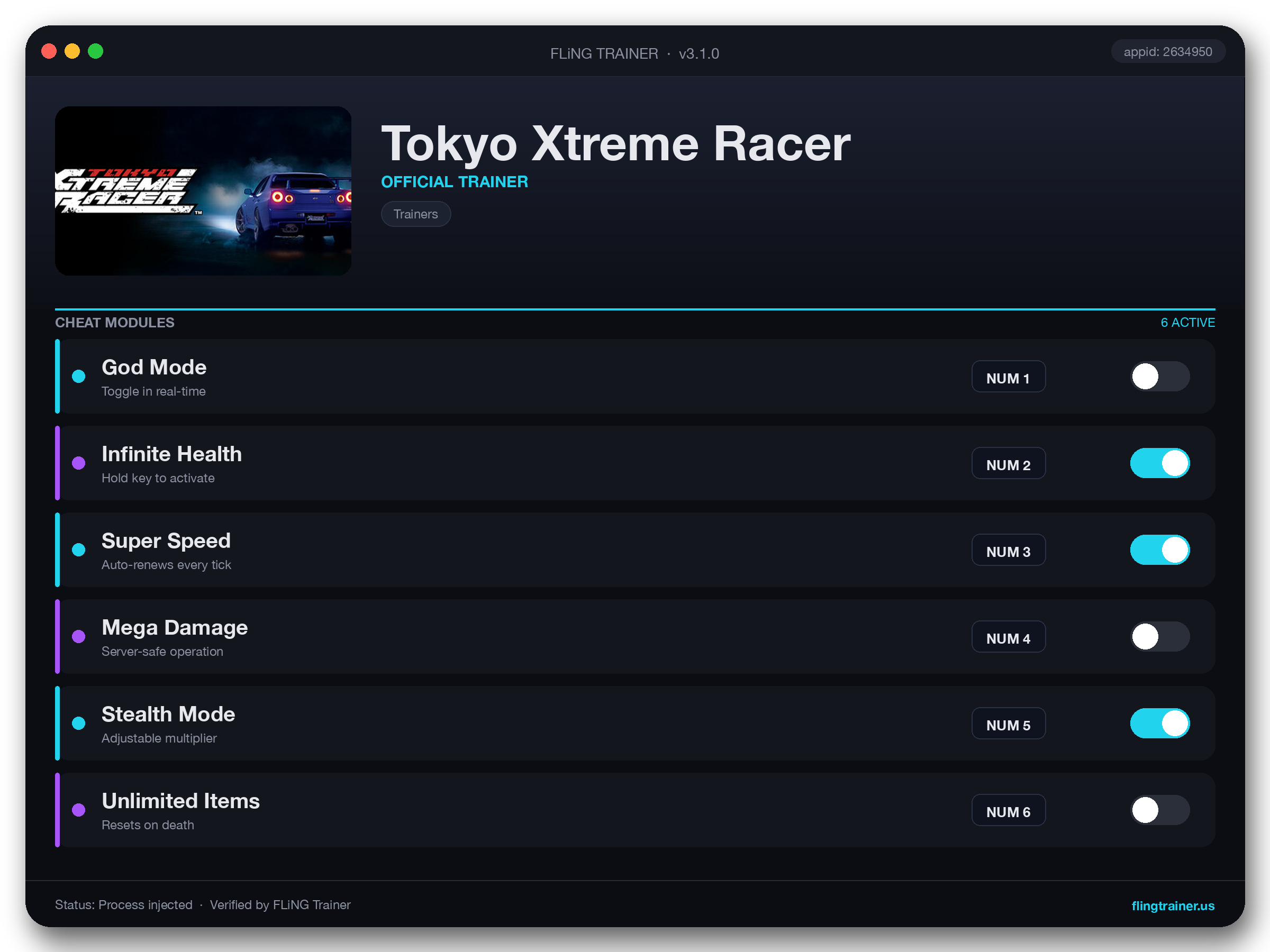
Task: Click the cyan dot beside Super Speed
Action: [x=79, y=550]
